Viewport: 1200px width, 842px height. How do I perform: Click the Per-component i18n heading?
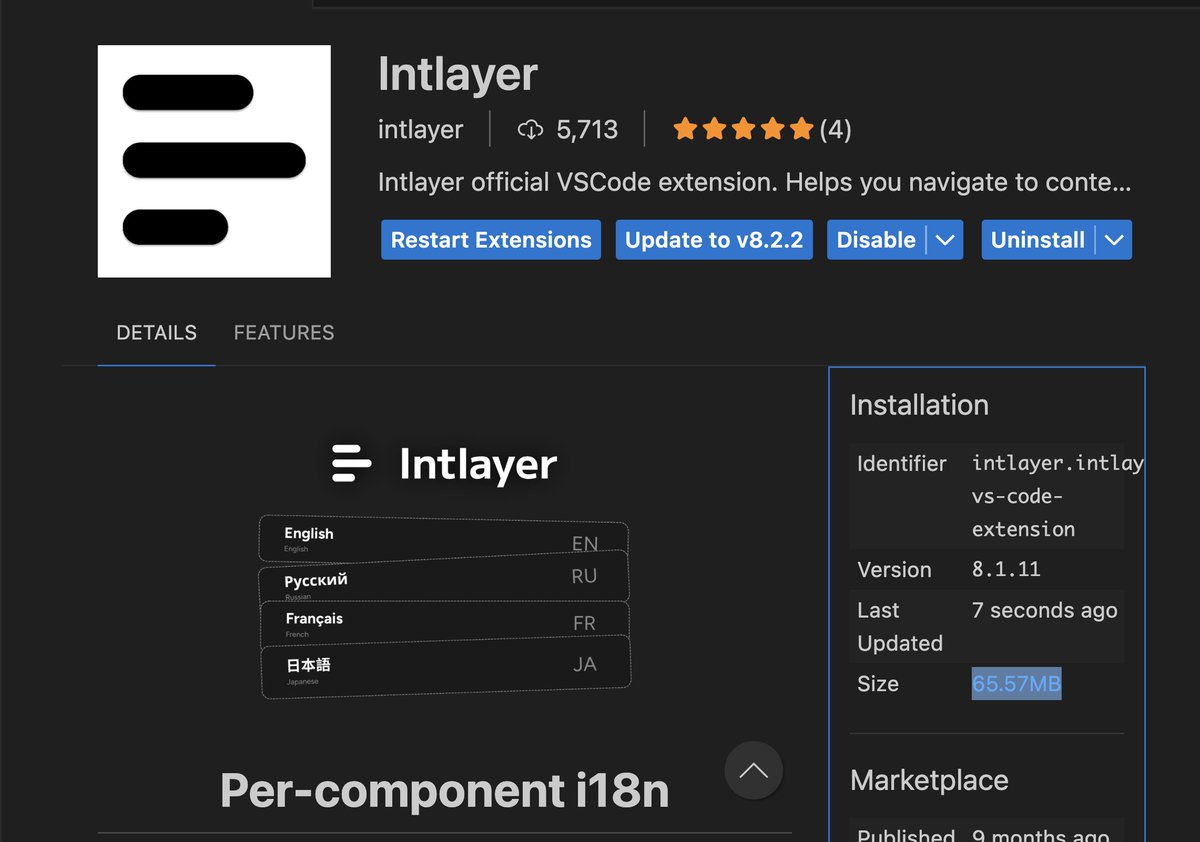click(x=444, y=791)
